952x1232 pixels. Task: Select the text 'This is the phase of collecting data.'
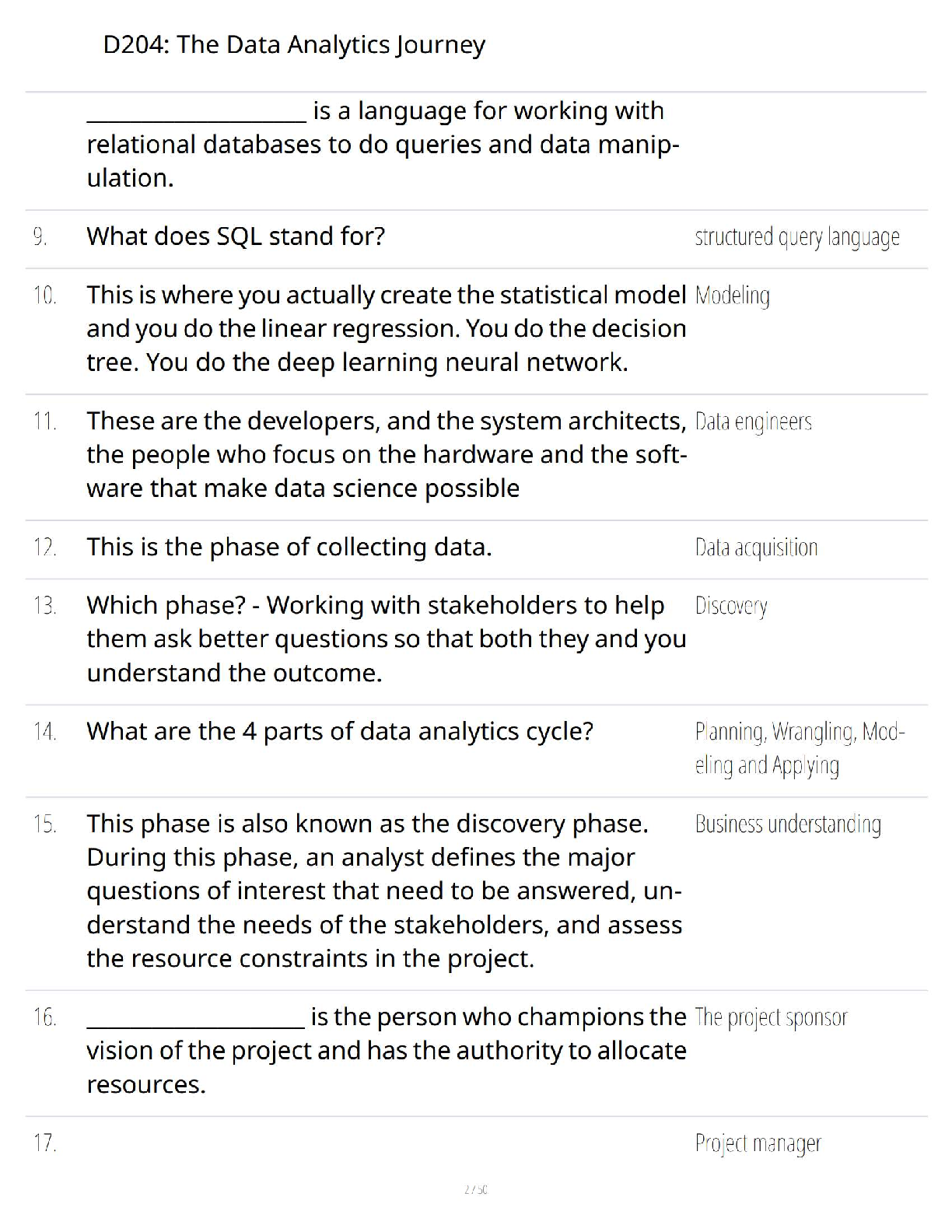[x=289, y=547]
